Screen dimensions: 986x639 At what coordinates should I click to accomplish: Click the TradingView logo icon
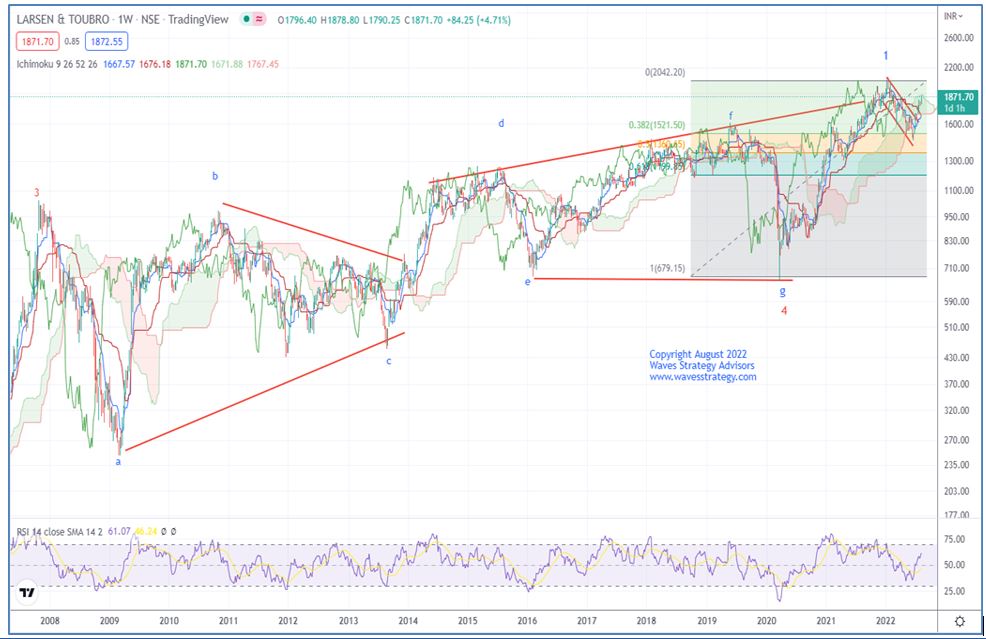(27, 592)
